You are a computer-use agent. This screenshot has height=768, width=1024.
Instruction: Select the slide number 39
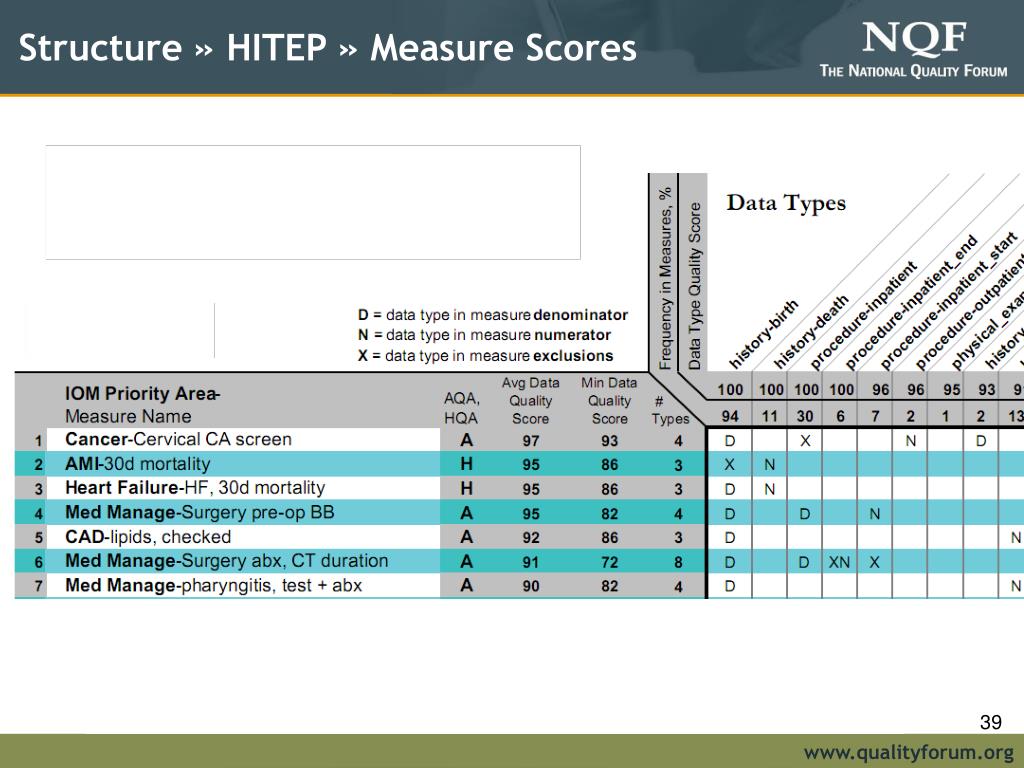991,722
